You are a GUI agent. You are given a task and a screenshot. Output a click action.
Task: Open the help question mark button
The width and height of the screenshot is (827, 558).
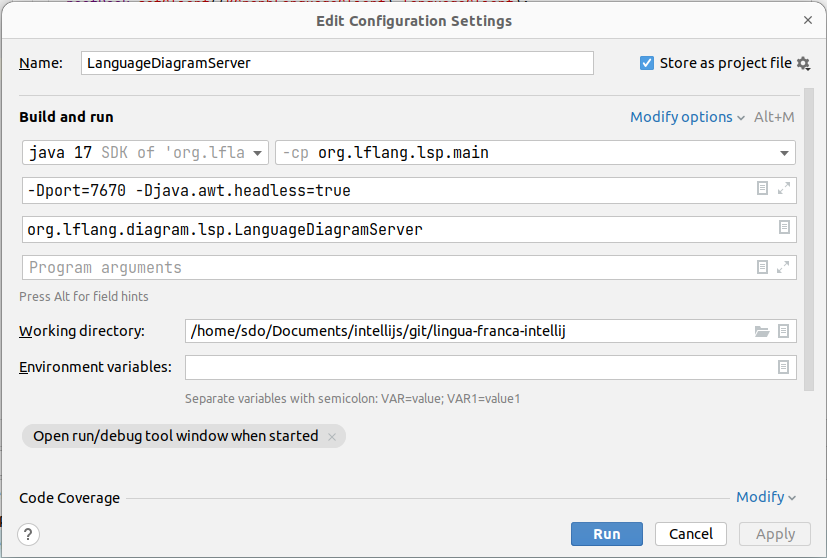pyautogui.click(x=29, y=534)
